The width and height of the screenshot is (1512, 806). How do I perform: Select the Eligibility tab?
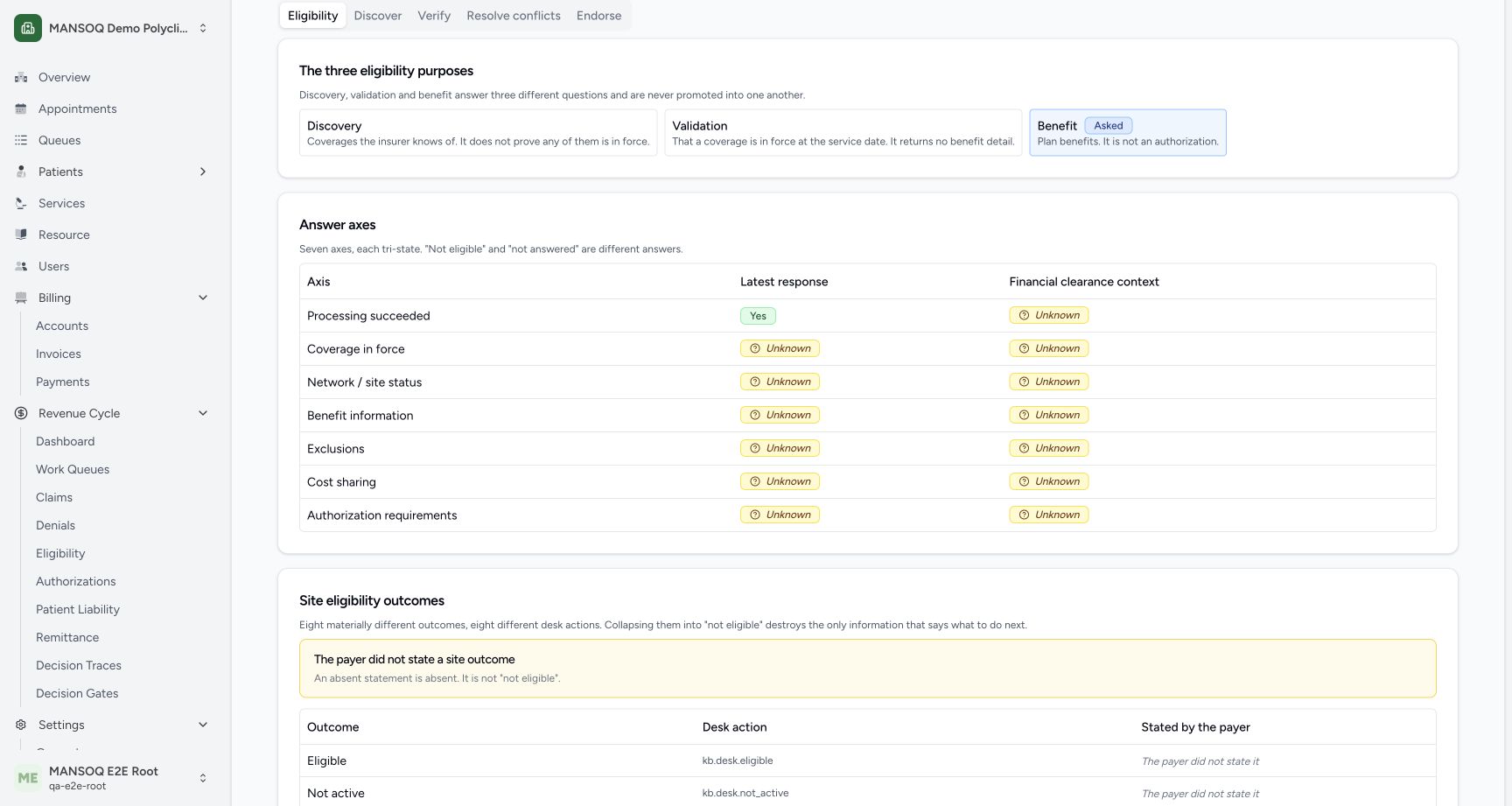(x=312, y=16)
